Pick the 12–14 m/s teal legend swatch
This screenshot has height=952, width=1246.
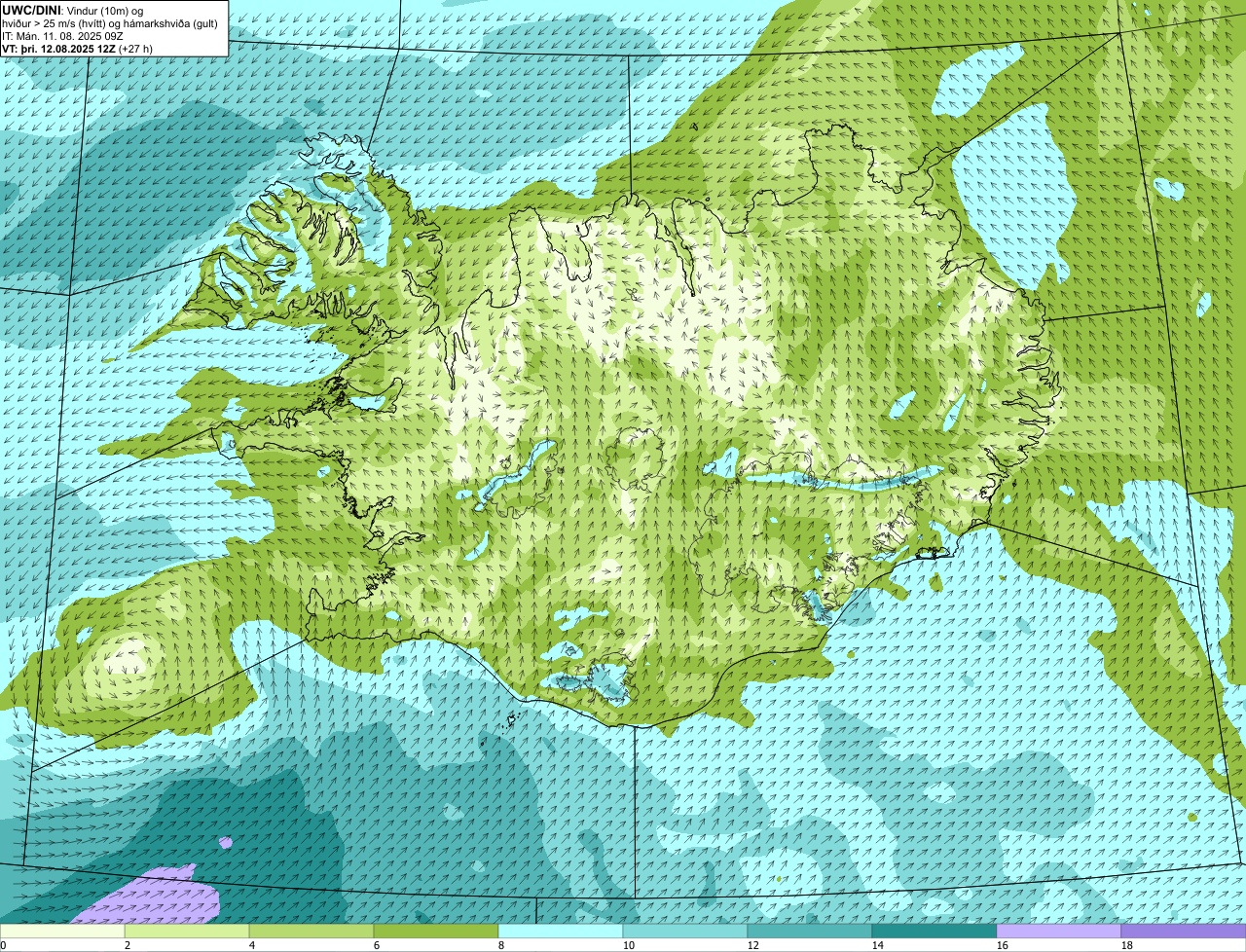click(x=810, y=932)
